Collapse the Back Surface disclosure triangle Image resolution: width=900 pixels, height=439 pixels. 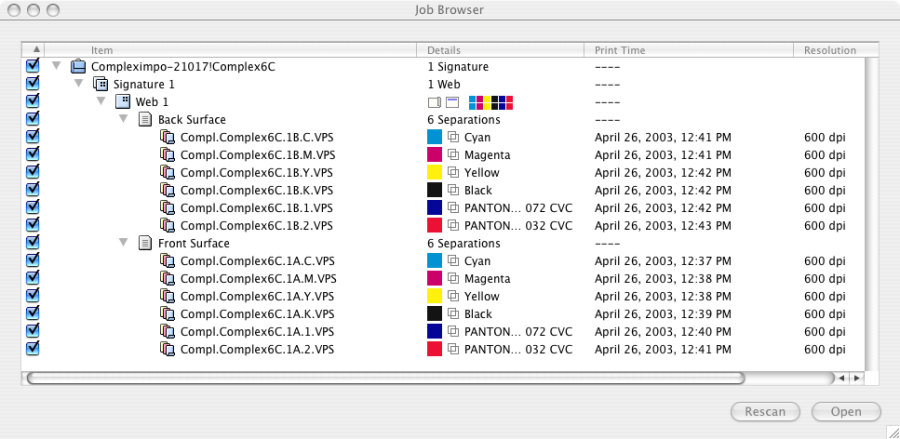click(x=123, y=120)
